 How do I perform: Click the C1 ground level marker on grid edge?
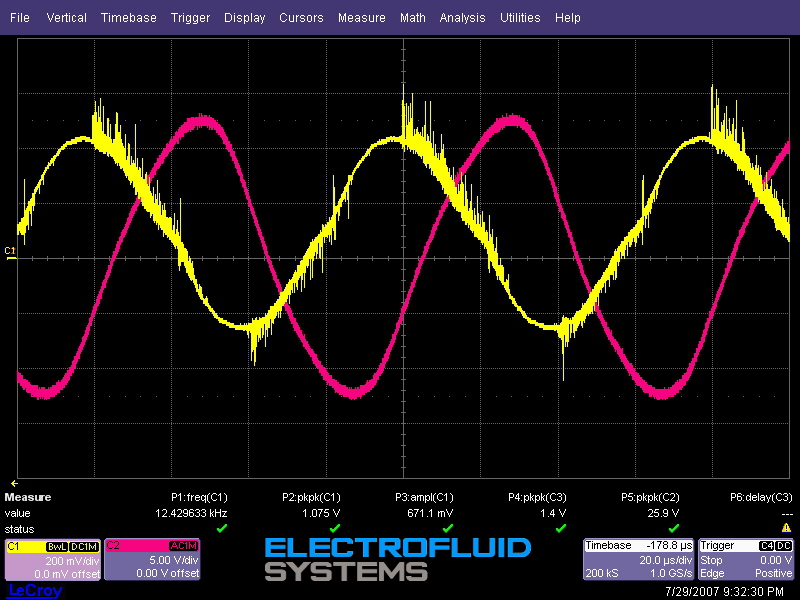(10, 253)
